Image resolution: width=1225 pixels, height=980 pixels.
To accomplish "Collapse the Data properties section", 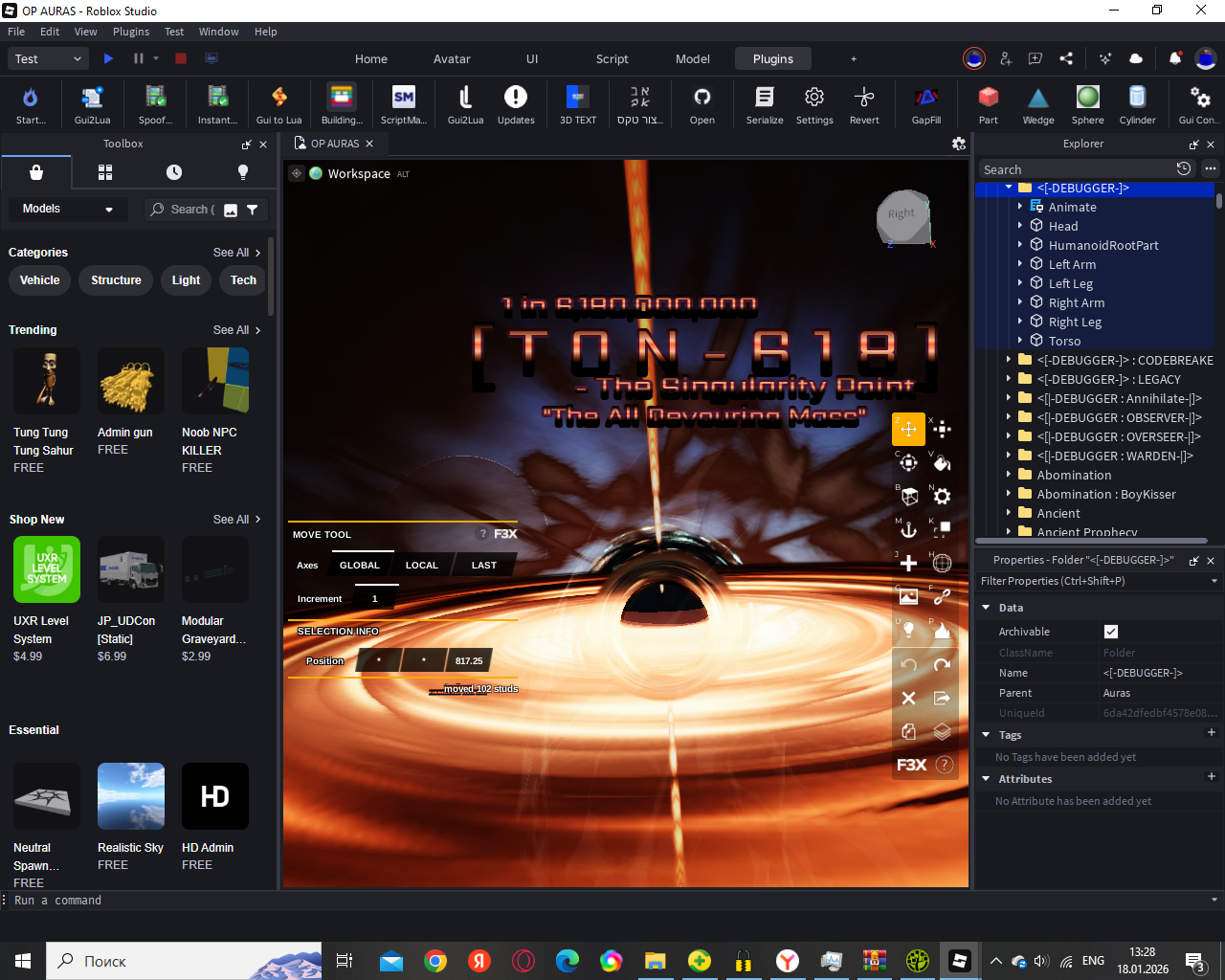I will point(986,608).
